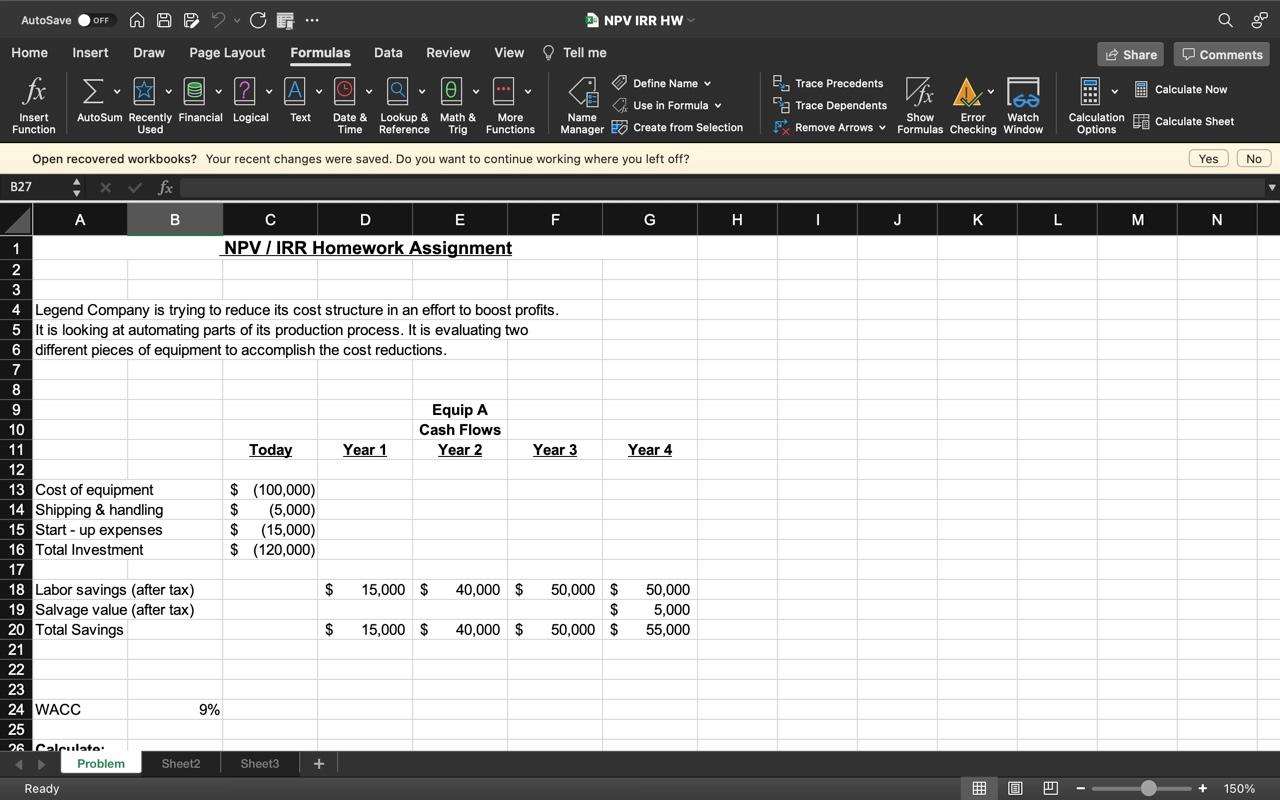Screen dimensions: 1280x800
Task: Open the Sheet2 worksheet tab
Action: point(181,764)
